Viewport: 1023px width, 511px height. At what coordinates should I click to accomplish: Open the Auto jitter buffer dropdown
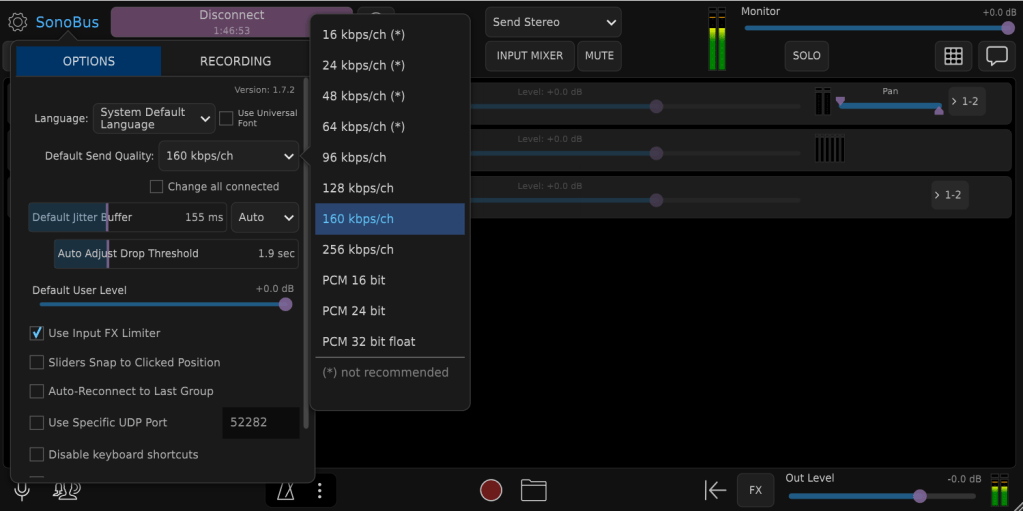[265, 217]
